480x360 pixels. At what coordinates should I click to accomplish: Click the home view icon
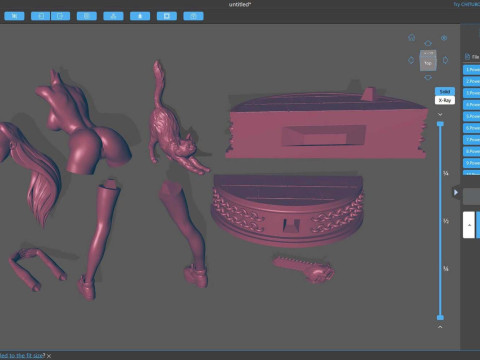[412, 38]
